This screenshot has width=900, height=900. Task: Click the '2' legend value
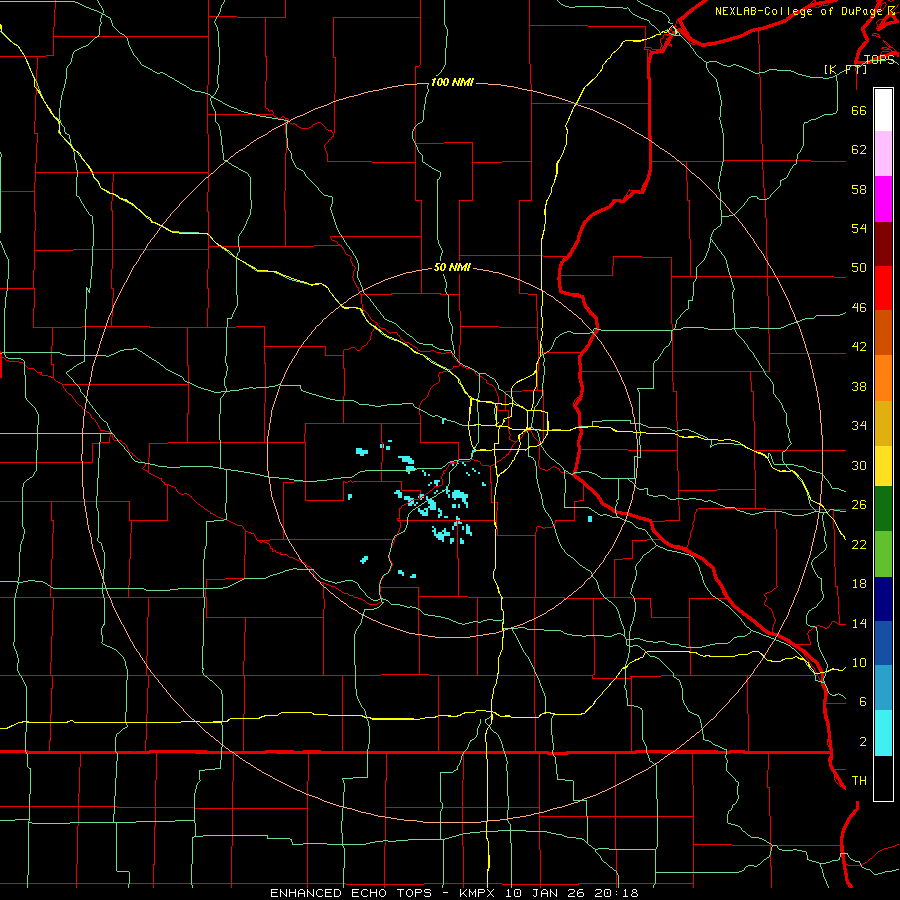pos(863,742)
